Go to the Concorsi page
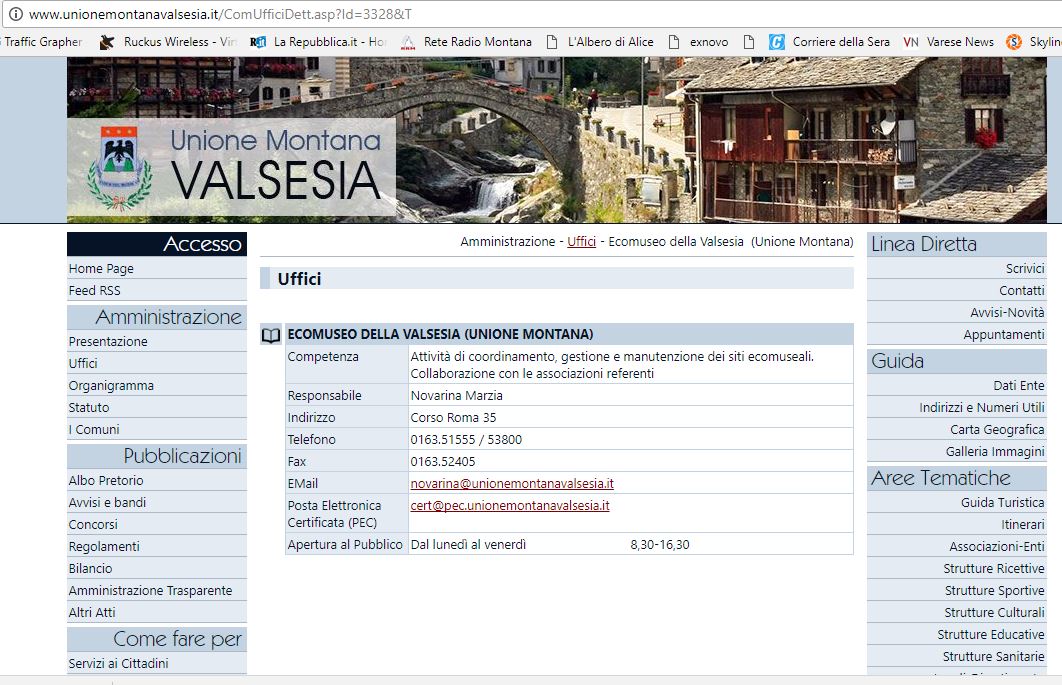The image size is (1062, 685). [93, 524]
